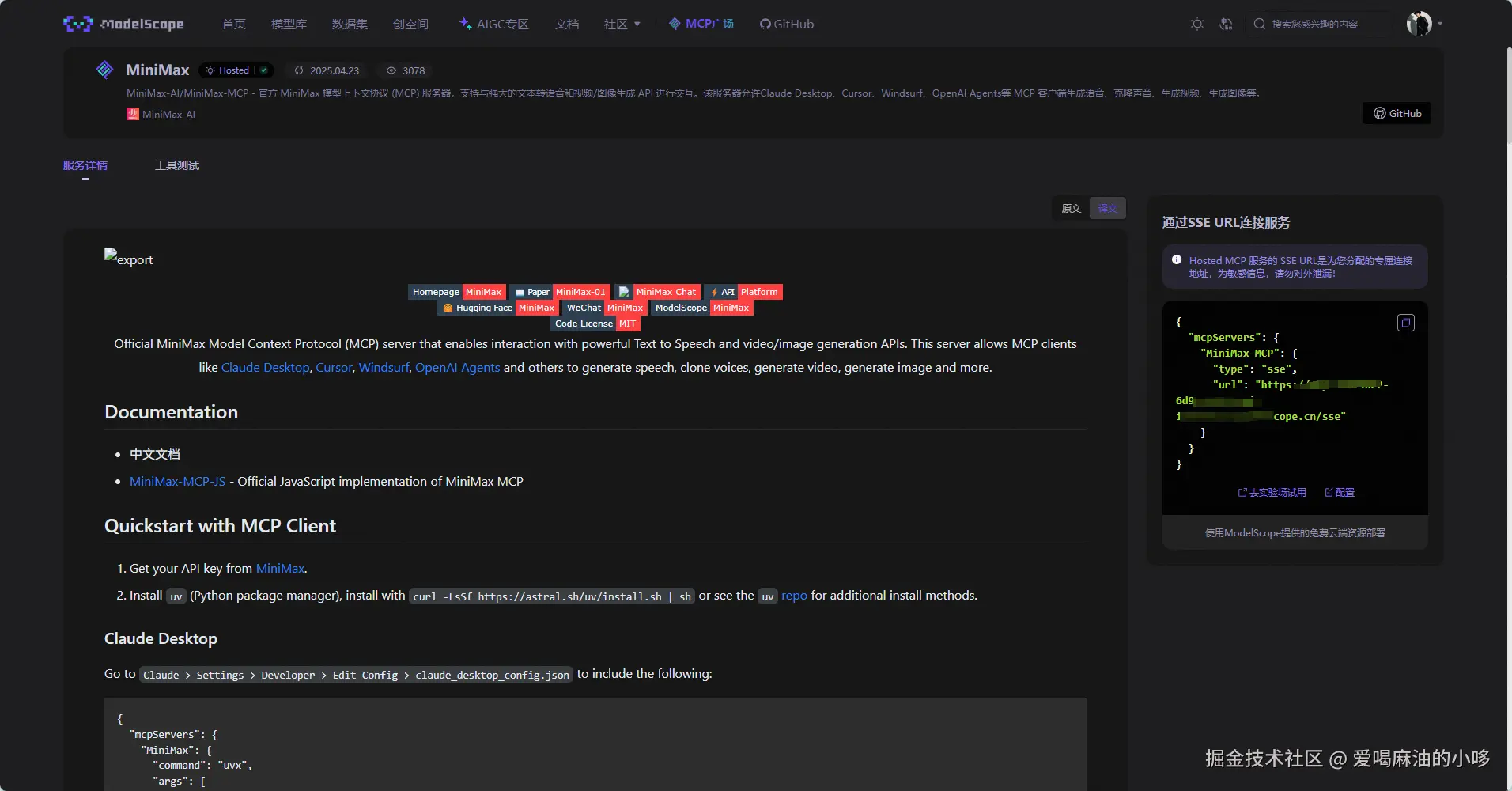Click the Code License MIT badge
Screen dimensions: 1512x791
point(595,324)
